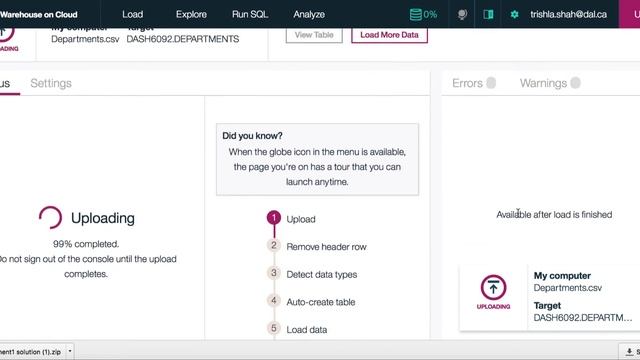Open the settings gear icon
Screen dimensions: 640x360
(514, 14)
